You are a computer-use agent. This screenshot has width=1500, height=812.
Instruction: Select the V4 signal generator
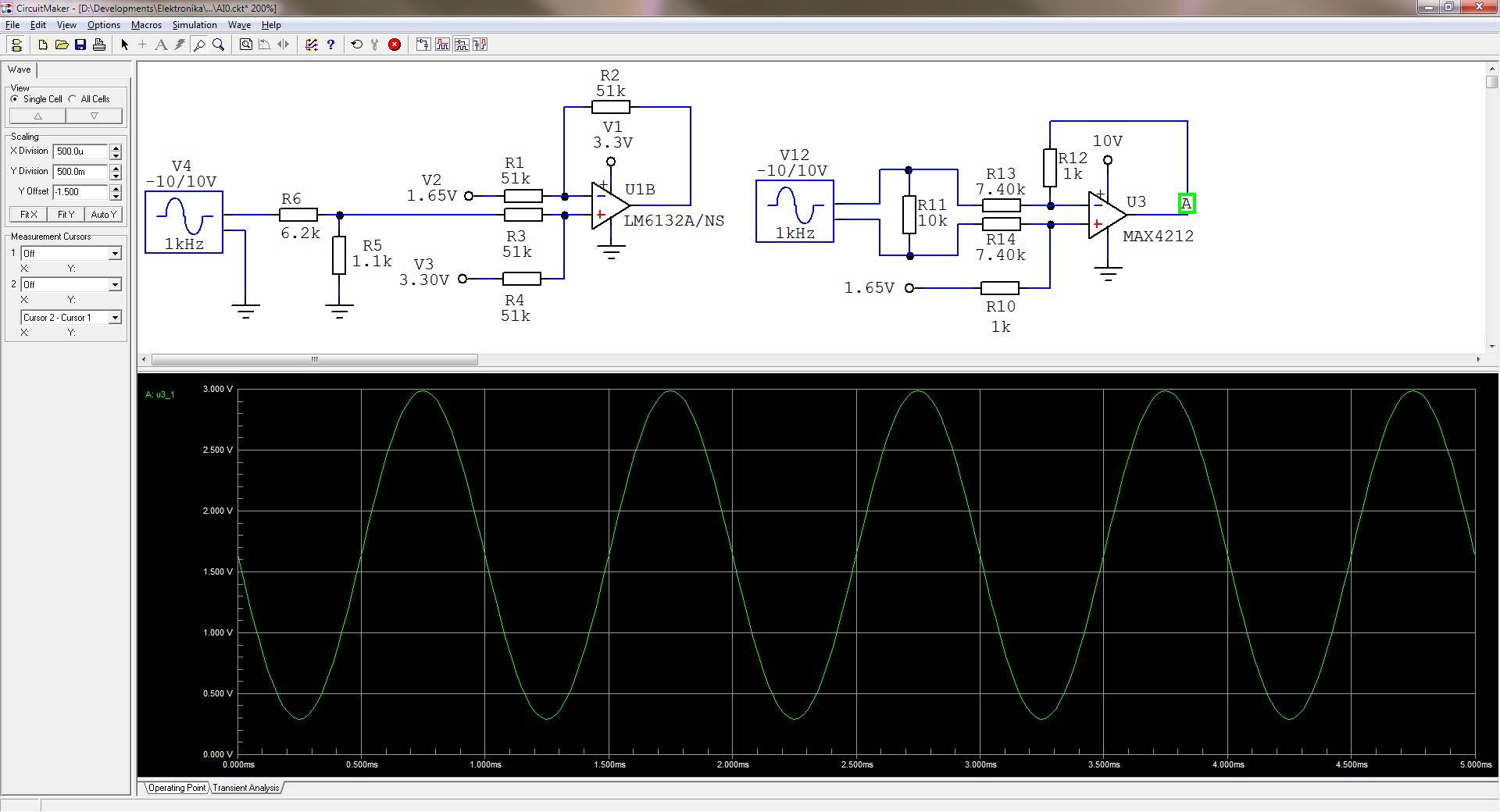[184, 222]
